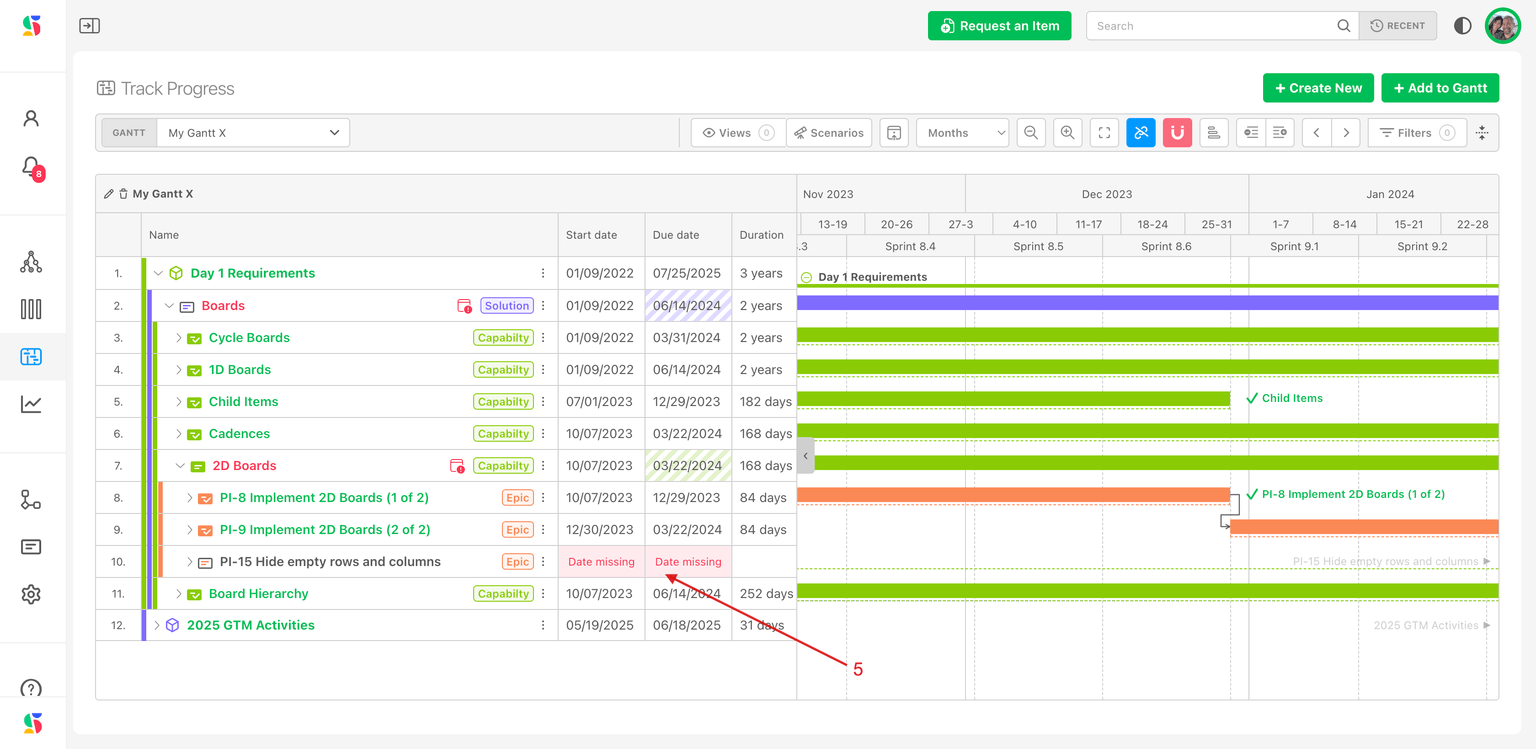This screenshot has height=749, width=1536.
Task: Click the export icon in toolbar
Action: [x=894, y=133]
